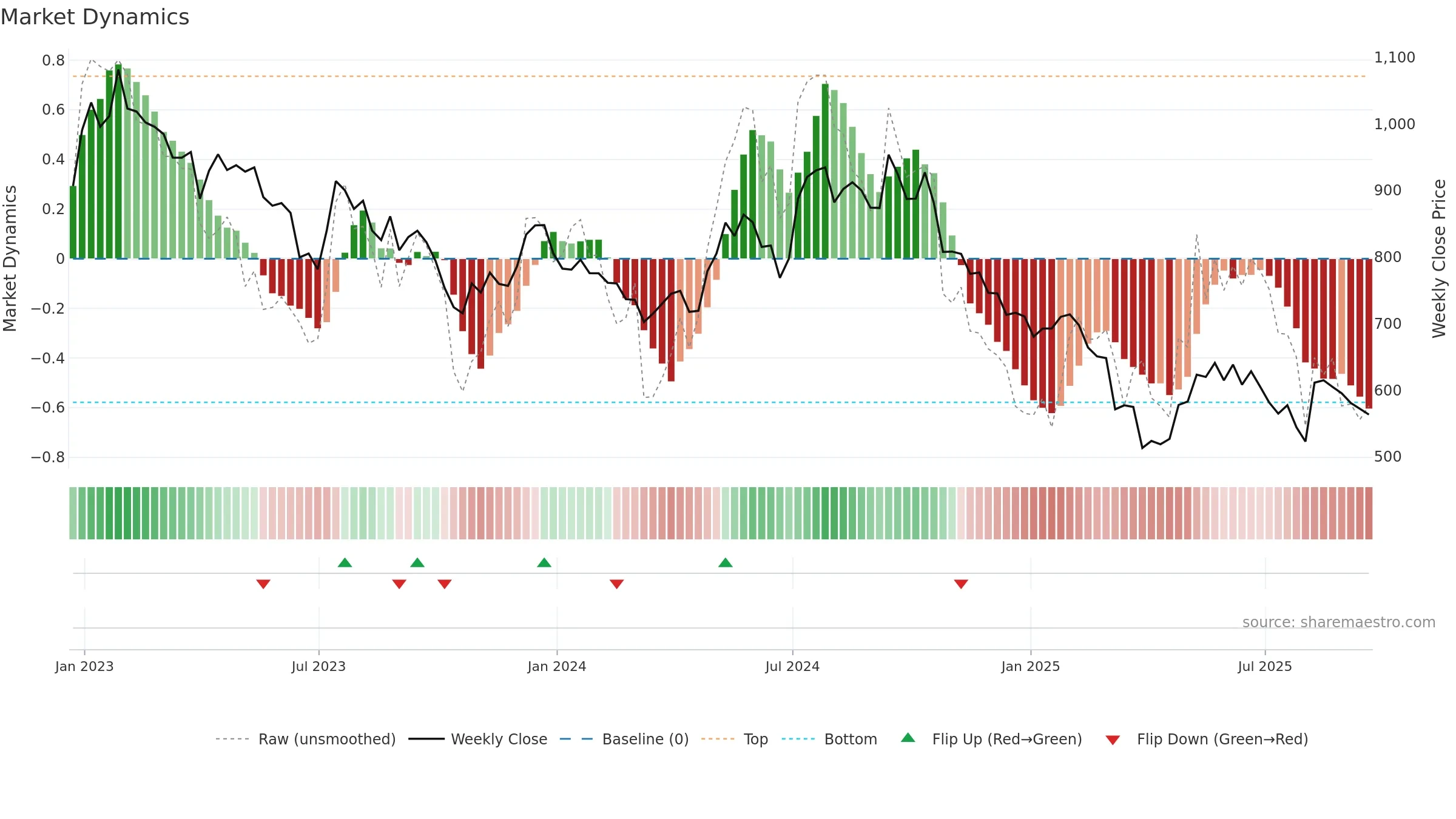Click the 1,000 right axis tick

coord(1395,124)
